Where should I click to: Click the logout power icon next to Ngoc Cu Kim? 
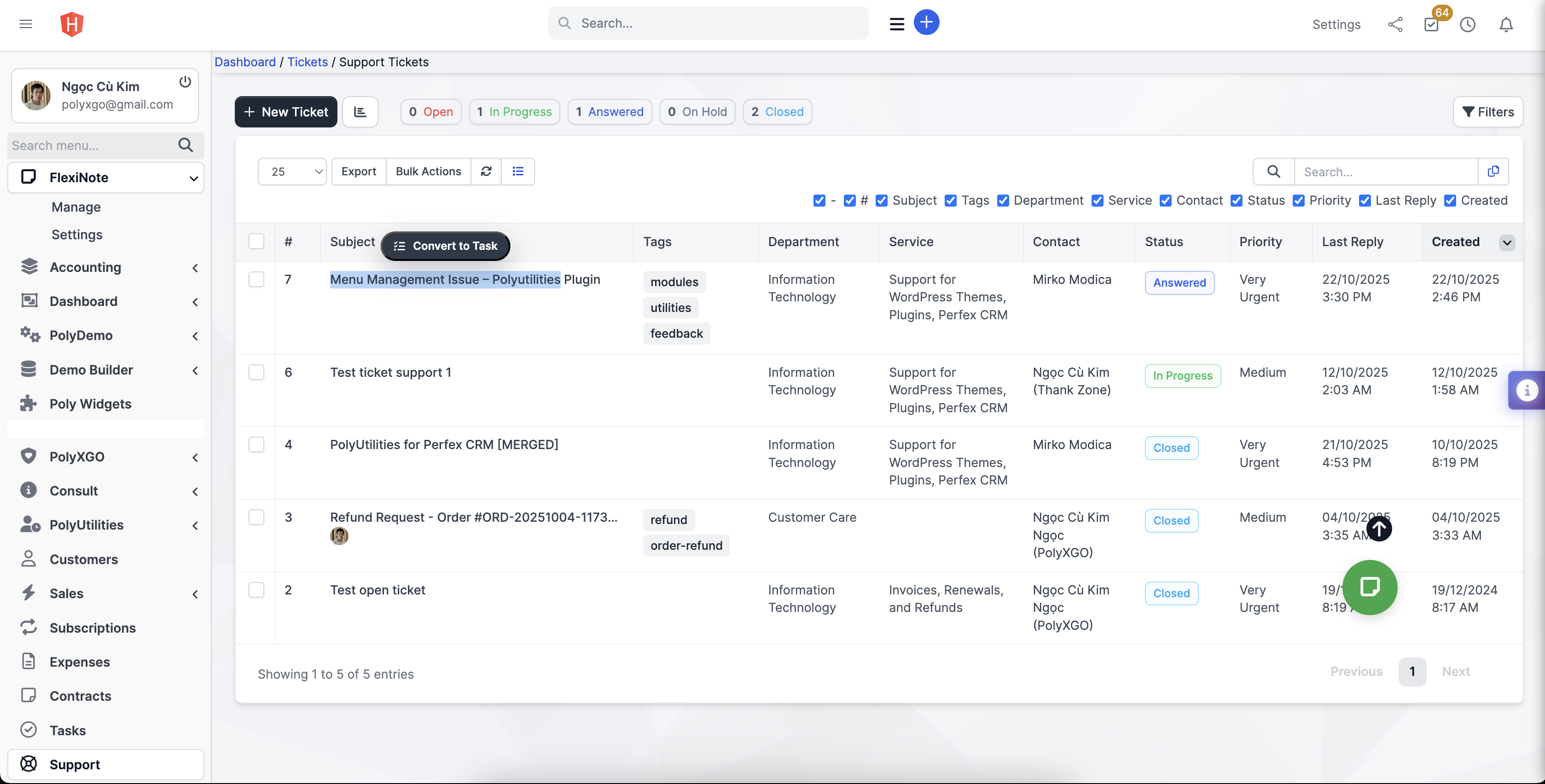click(185, 81)
